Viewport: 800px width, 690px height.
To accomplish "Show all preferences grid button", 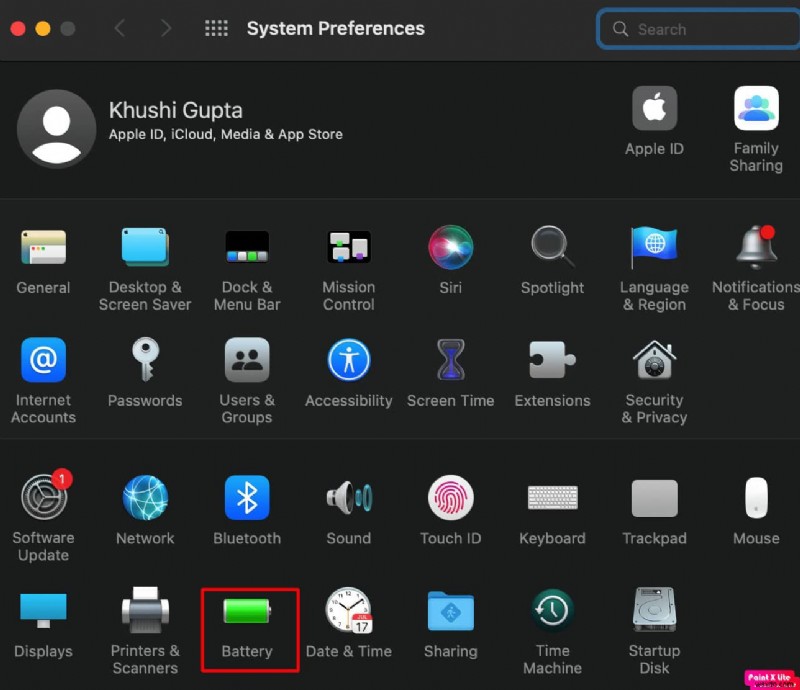I will tap(216, 28).
